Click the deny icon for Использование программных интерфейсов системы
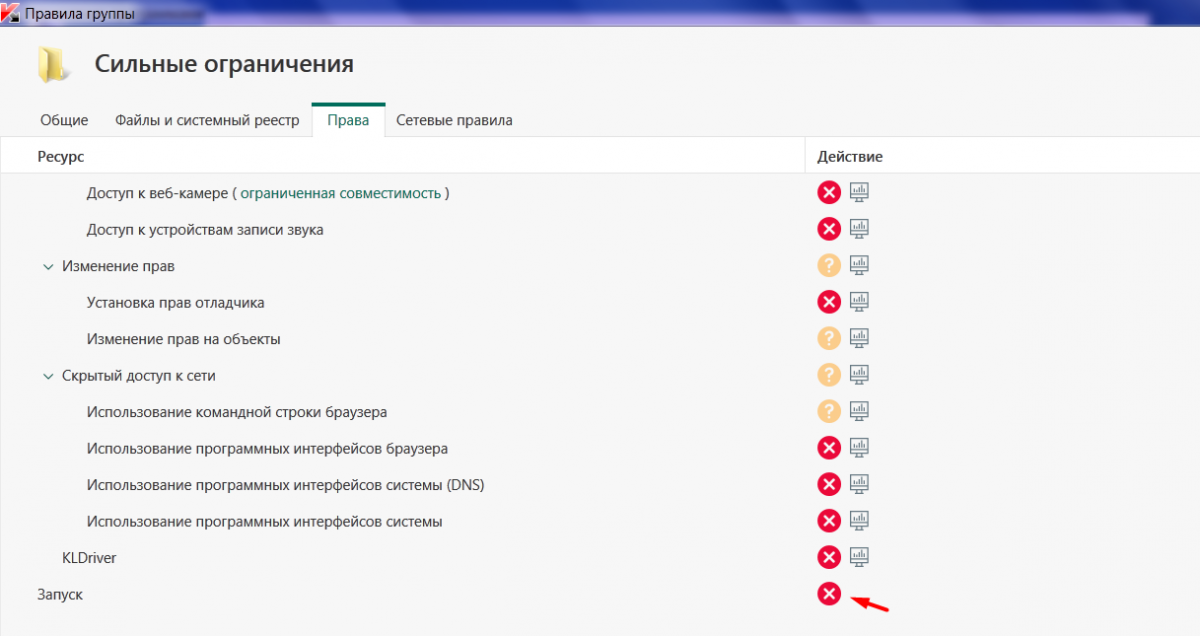Image resolution: width=1200 pixels, height=636 pixels. 829,520
